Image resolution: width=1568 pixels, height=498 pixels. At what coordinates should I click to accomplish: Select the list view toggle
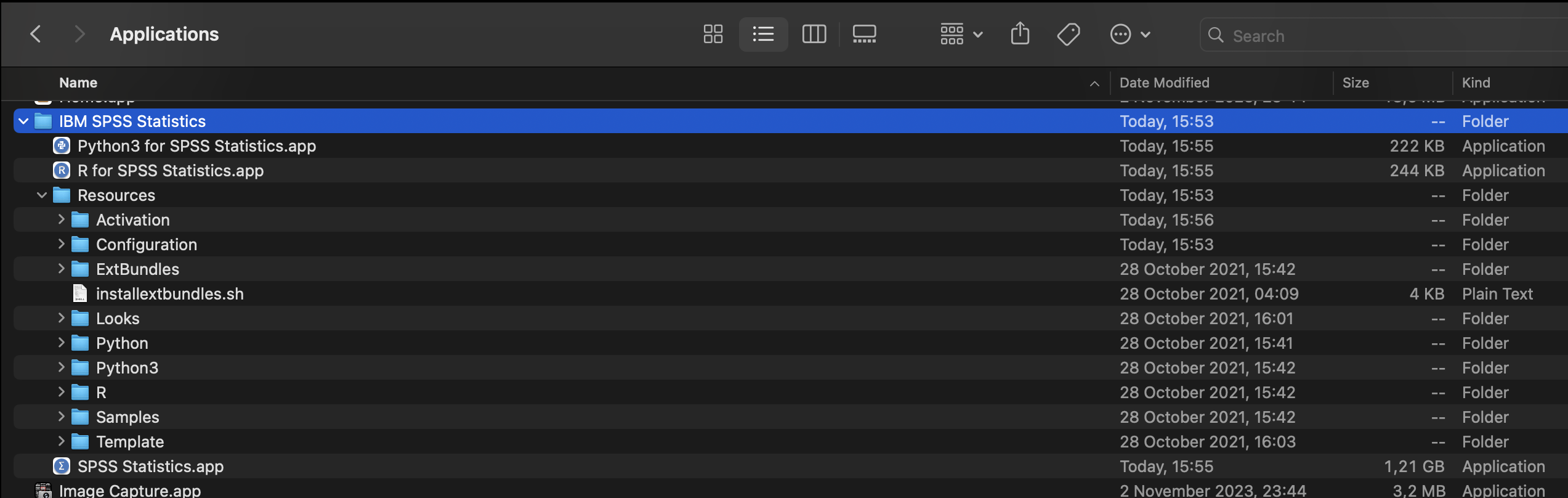[x=763, y=34]
